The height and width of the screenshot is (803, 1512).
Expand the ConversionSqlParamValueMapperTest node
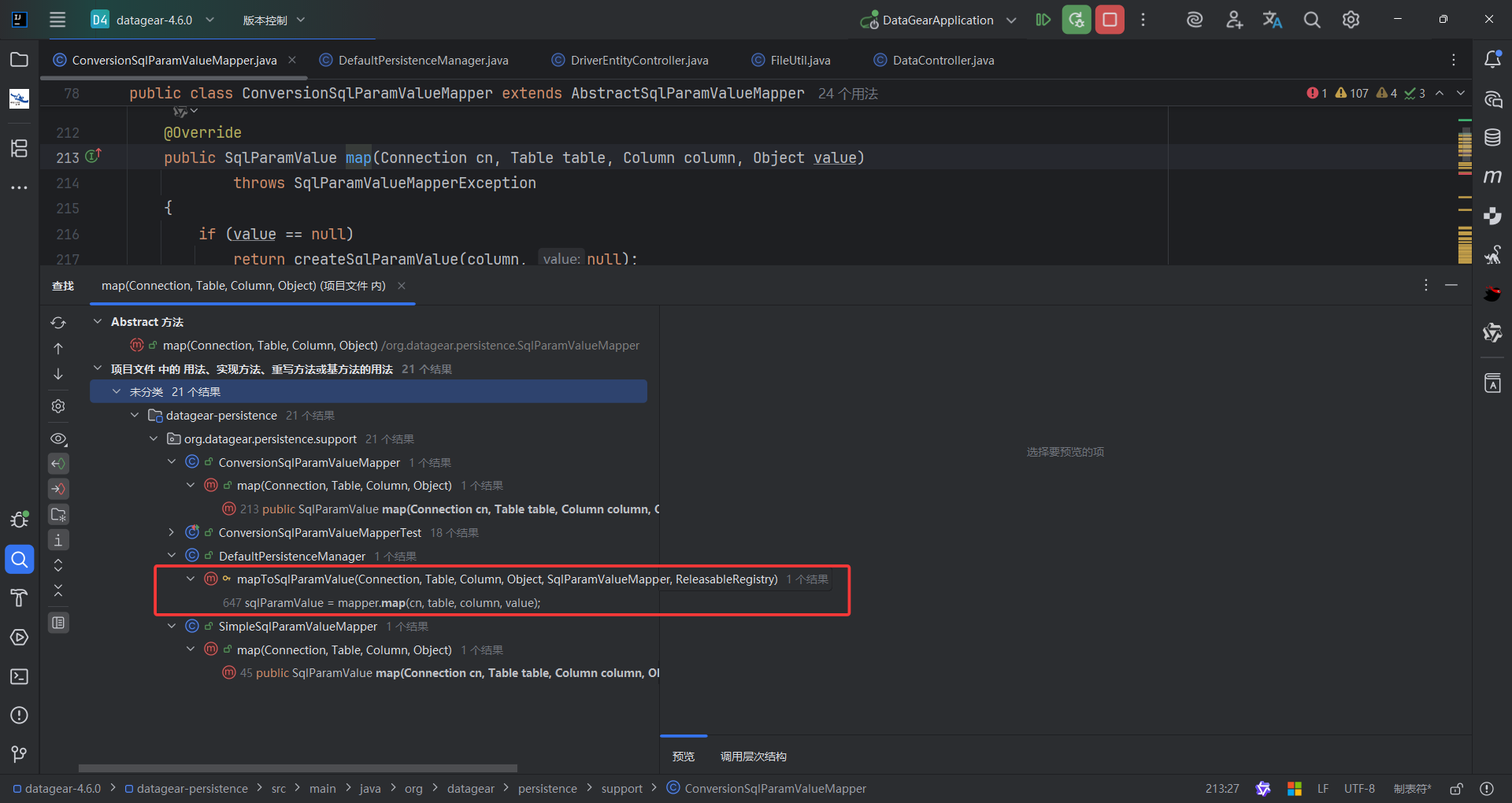172,532
